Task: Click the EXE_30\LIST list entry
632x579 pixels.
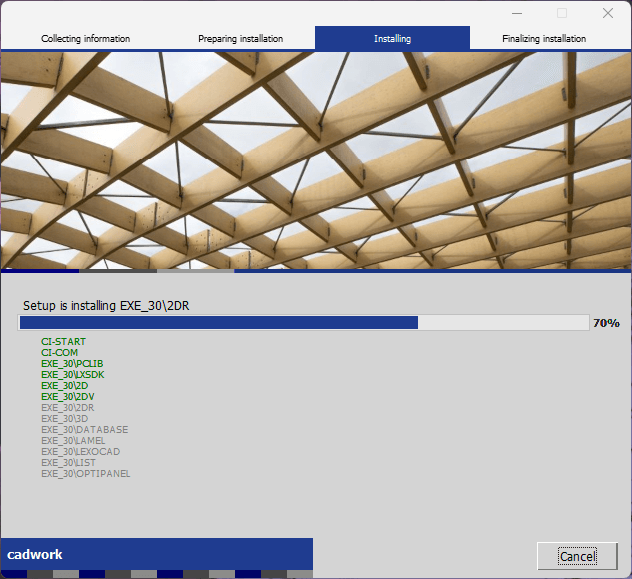Action: (x=69, y=463)
